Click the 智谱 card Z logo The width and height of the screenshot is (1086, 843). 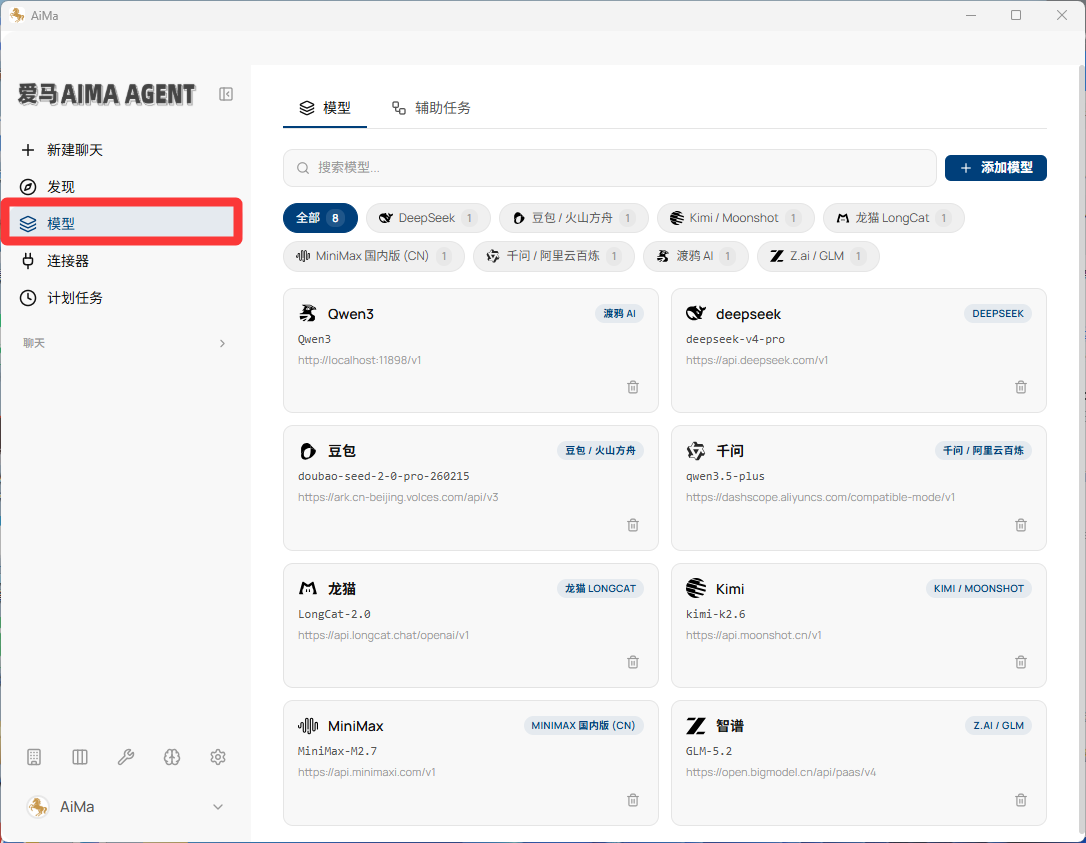(x=695, y=725)
